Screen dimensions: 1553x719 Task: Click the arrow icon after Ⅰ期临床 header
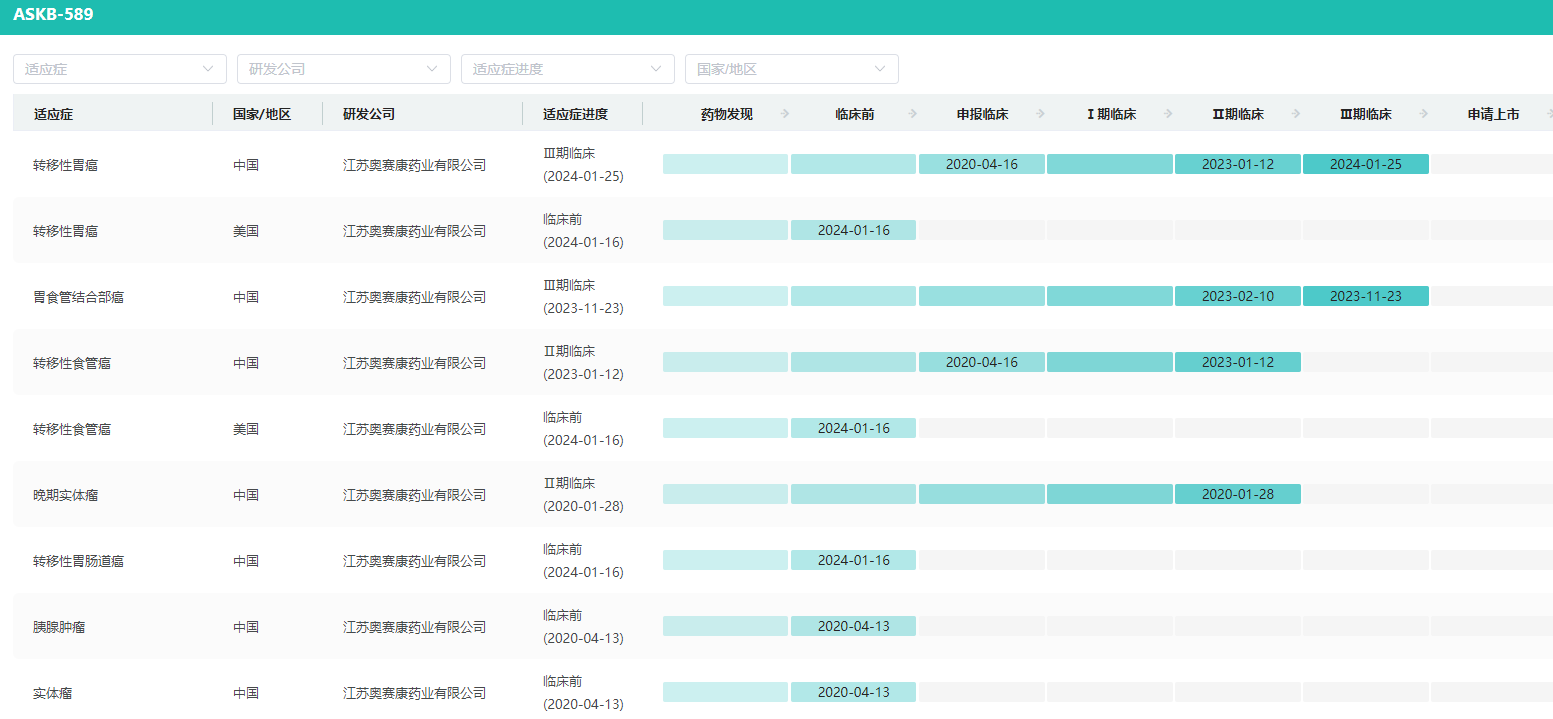coord(1169,114)
